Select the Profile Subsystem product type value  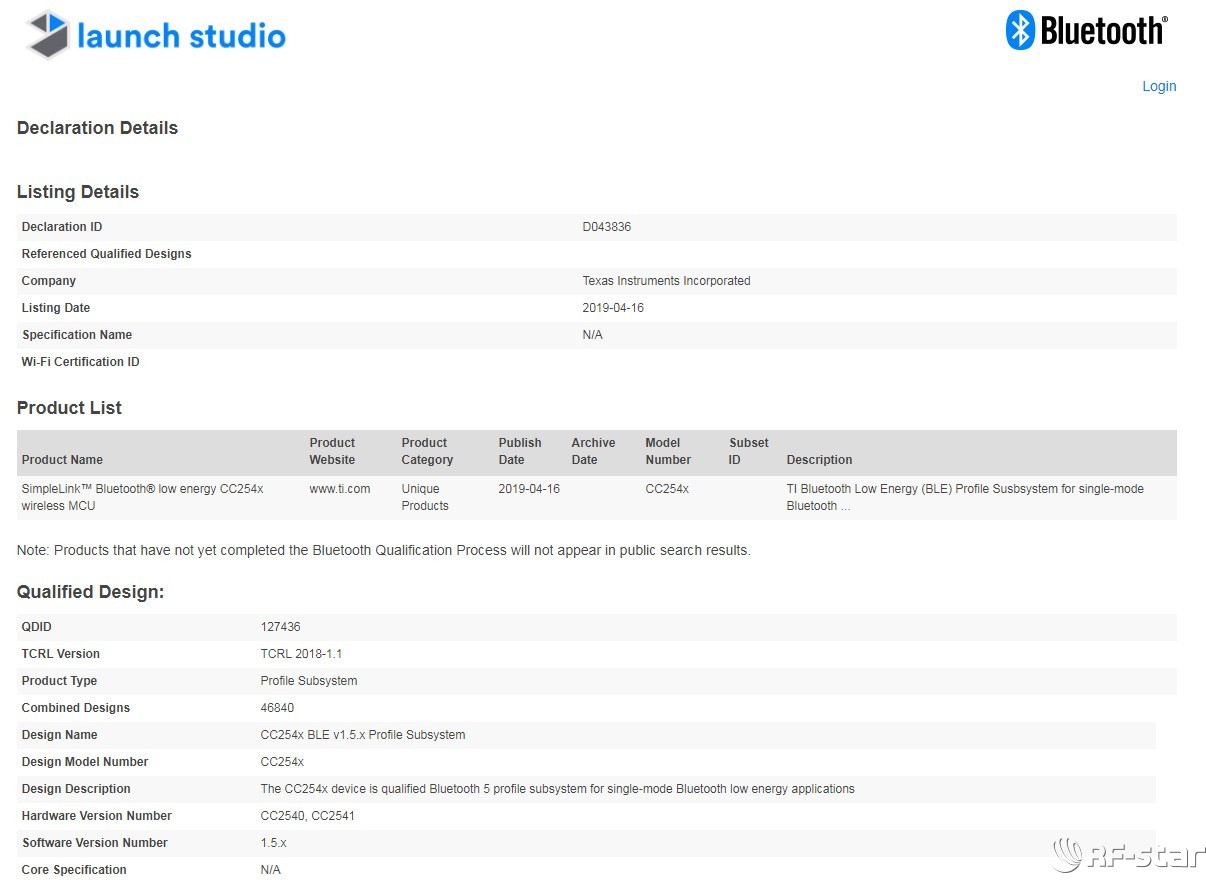click(x=309, y=681)
